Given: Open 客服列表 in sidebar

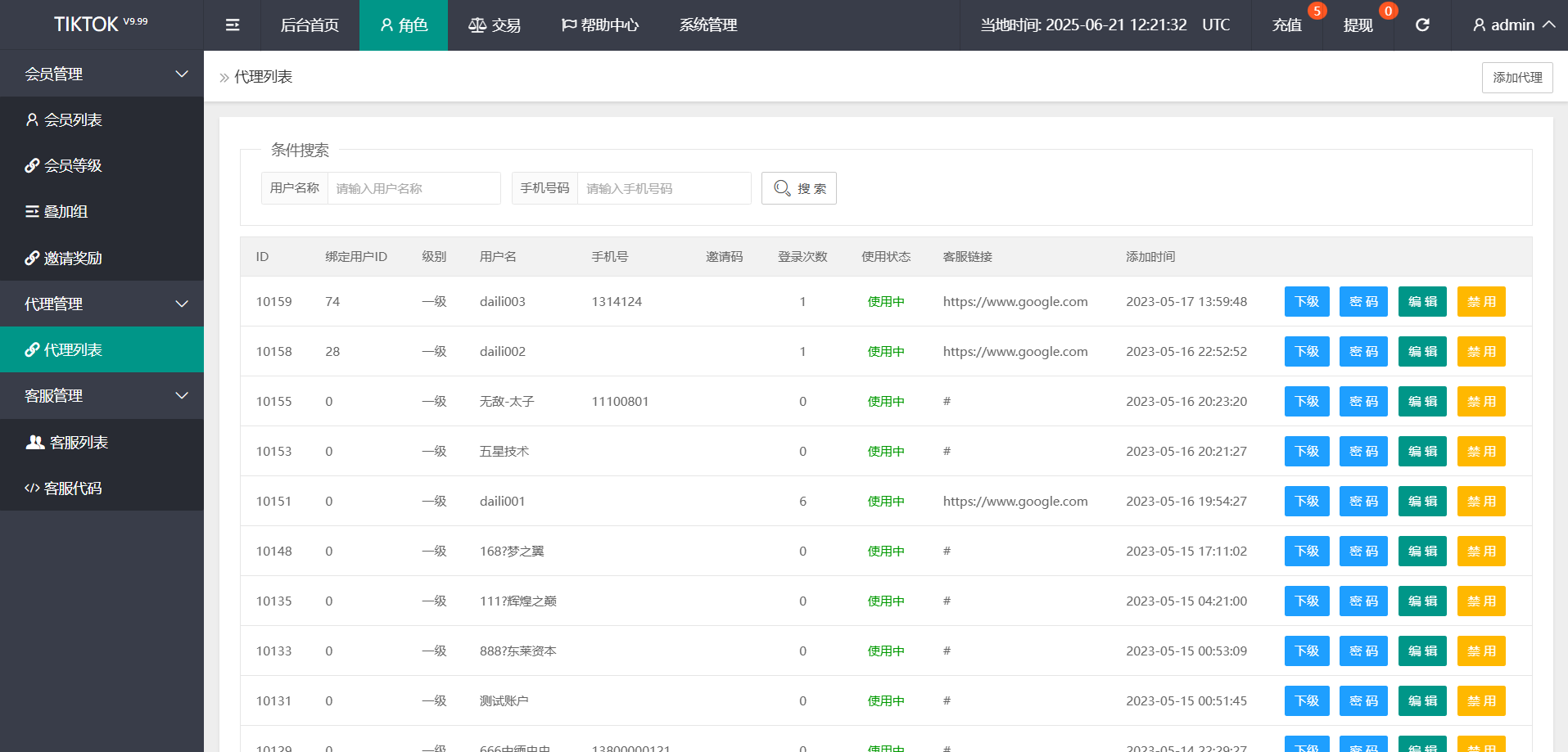Looking at the screenshot, I should (102, 442).
